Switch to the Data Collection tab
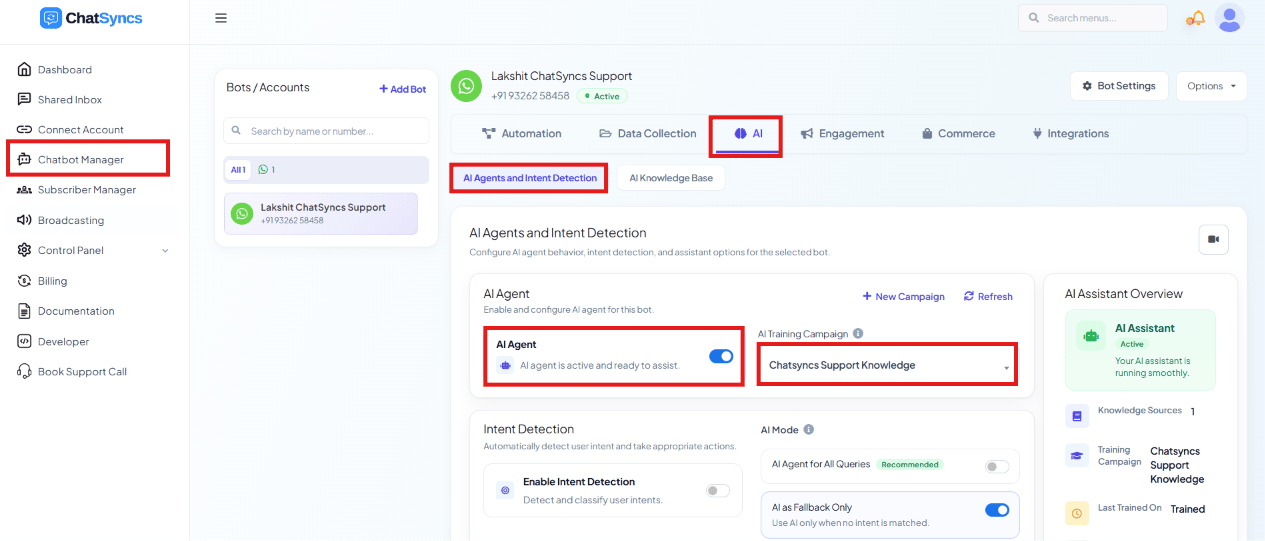 tap(647, 133)
